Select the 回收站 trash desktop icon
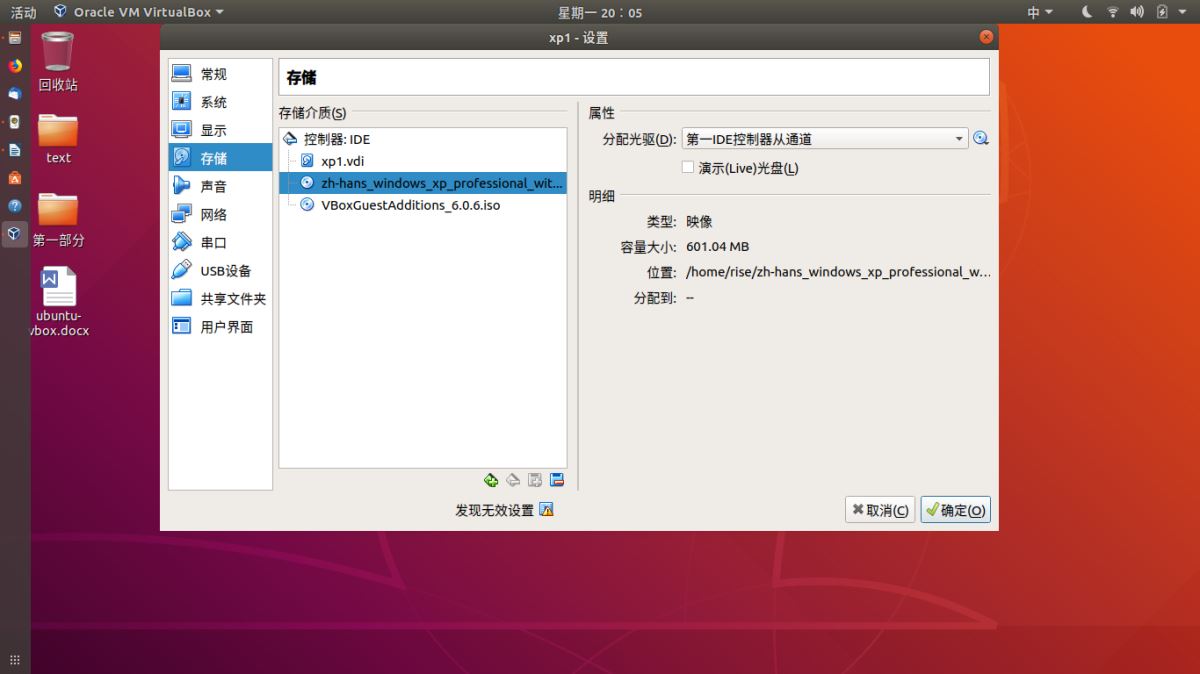 pos(58,60)
